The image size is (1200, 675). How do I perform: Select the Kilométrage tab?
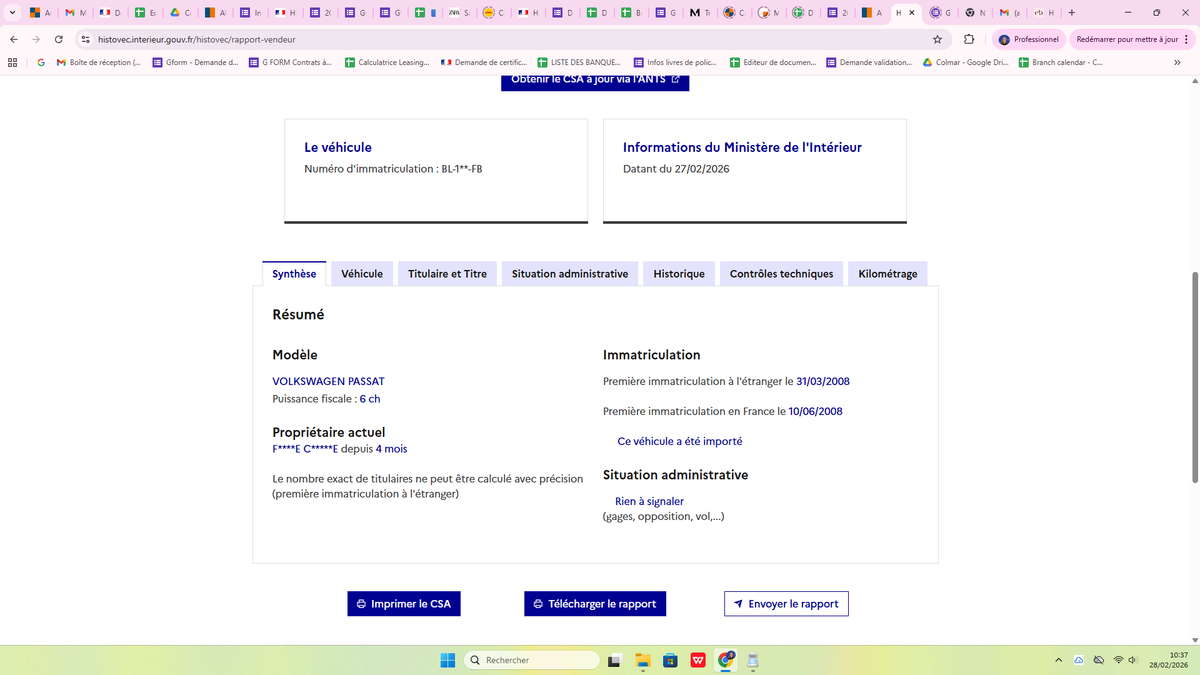pyautogui.click(x=887, y=274)
